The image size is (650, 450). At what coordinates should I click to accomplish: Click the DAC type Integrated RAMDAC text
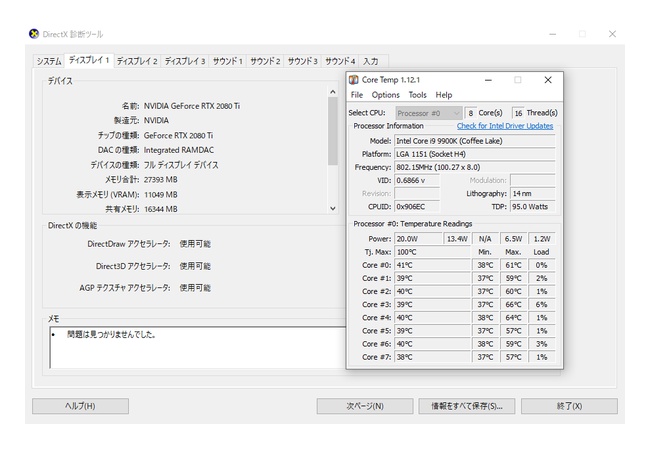coord(179,150)
